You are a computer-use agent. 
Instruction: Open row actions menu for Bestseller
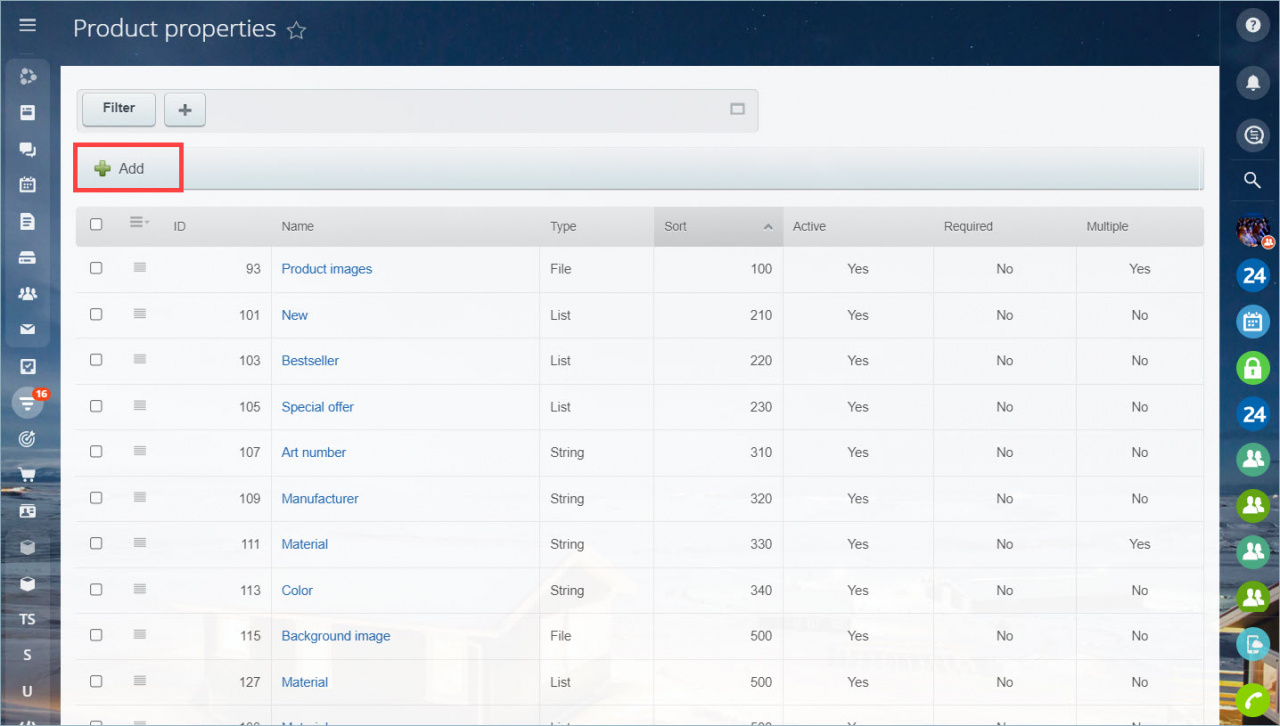click(x=140, y=360)
